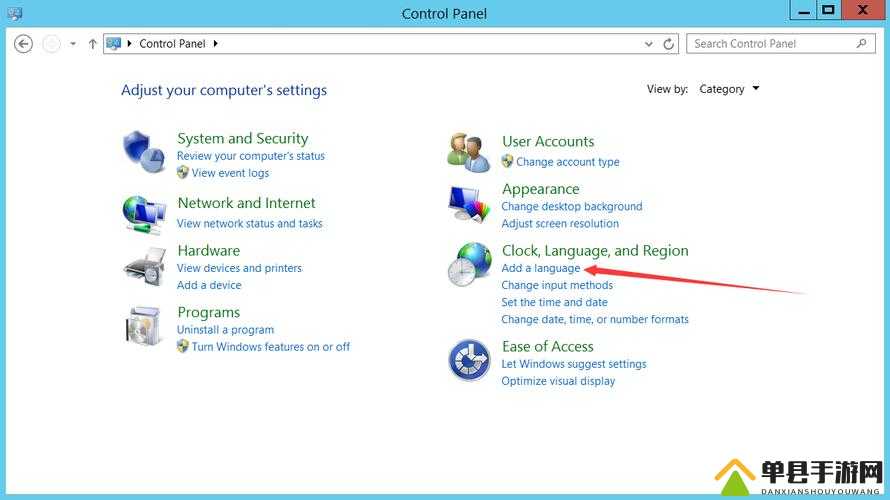Image resolution: width=890 pixels, height=500 pixels.
Task: Open the Programs disc box icon
Action: tap(143, 326)
